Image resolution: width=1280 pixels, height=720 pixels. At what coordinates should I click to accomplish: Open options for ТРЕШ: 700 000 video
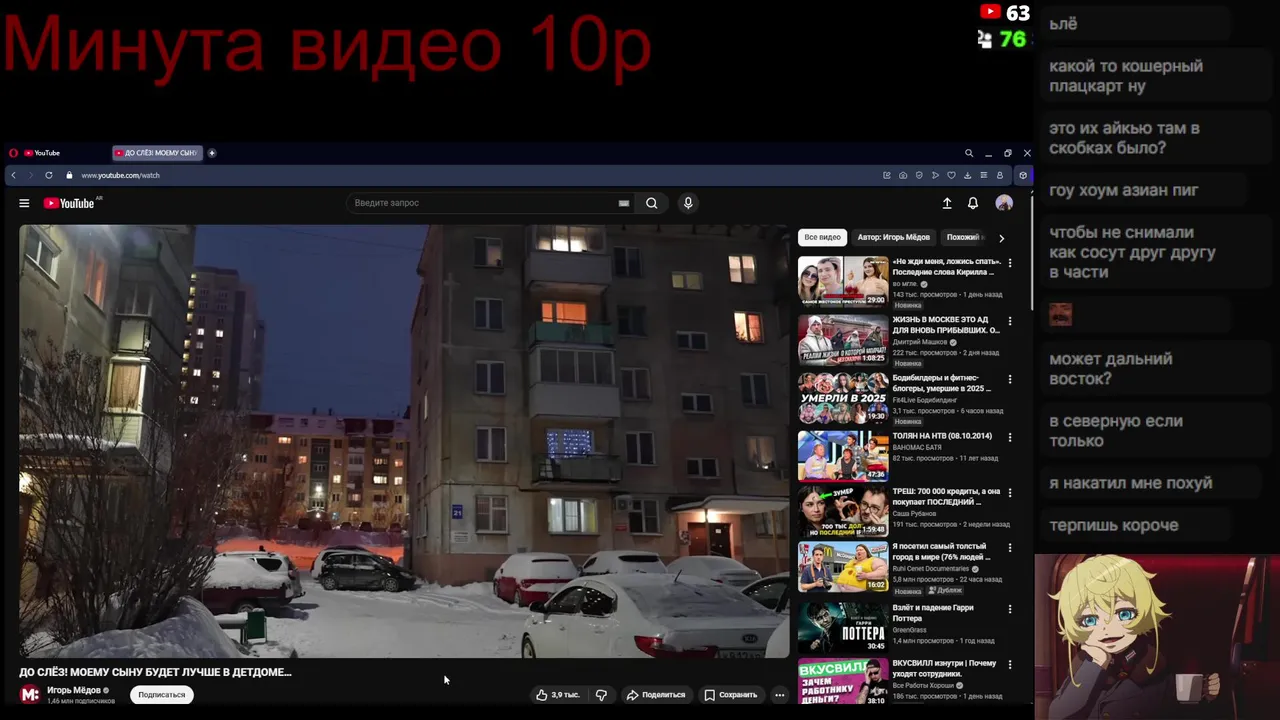click(x=1010, y=492)
